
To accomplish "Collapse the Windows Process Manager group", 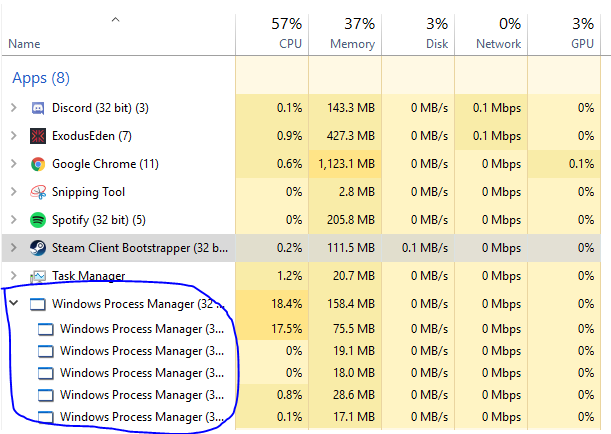I will (14, 303).
